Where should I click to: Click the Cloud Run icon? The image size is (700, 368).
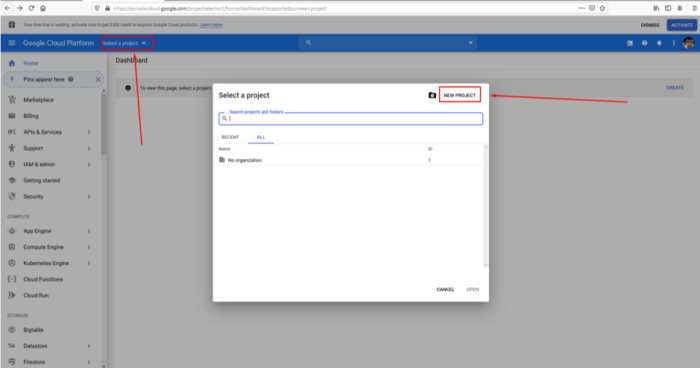[12, 295]
